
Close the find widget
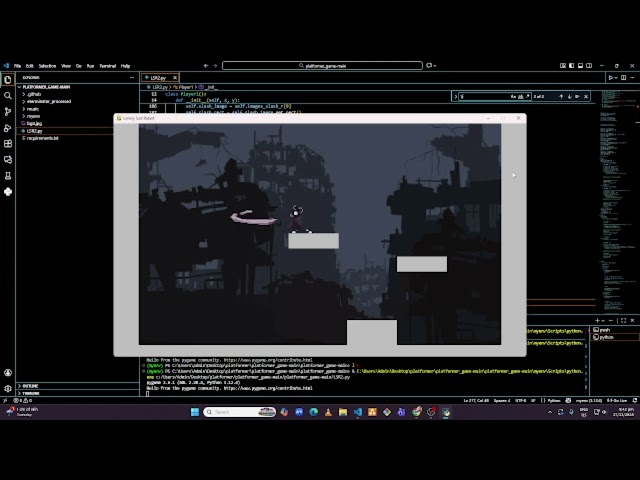586,97
